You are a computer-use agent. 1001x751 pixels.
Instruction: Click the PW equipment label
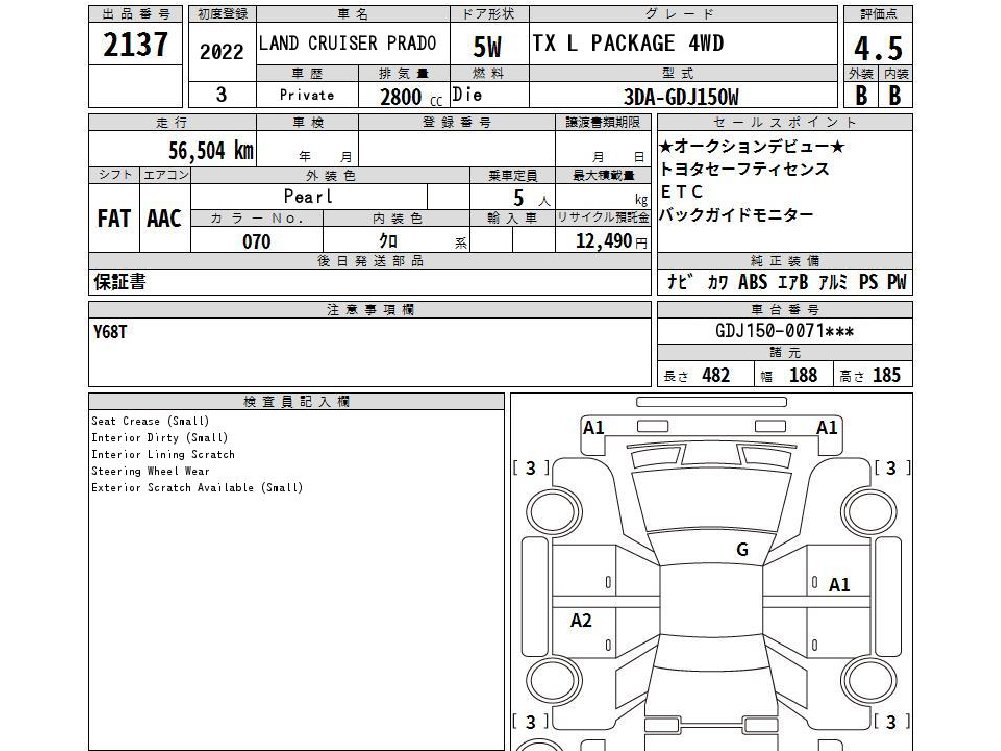point(897,282)
